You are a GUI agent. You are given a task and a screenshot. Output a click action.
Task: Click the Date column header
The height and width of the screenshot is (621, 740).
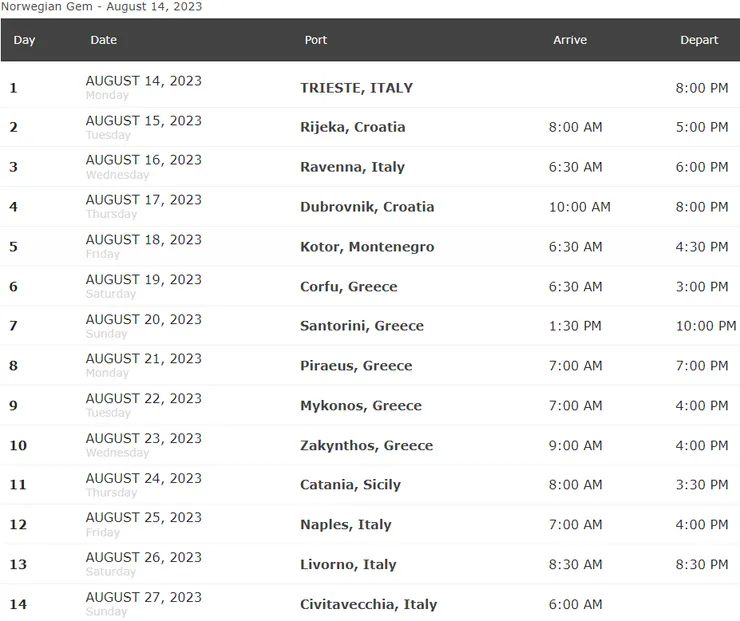click(103, 40)
